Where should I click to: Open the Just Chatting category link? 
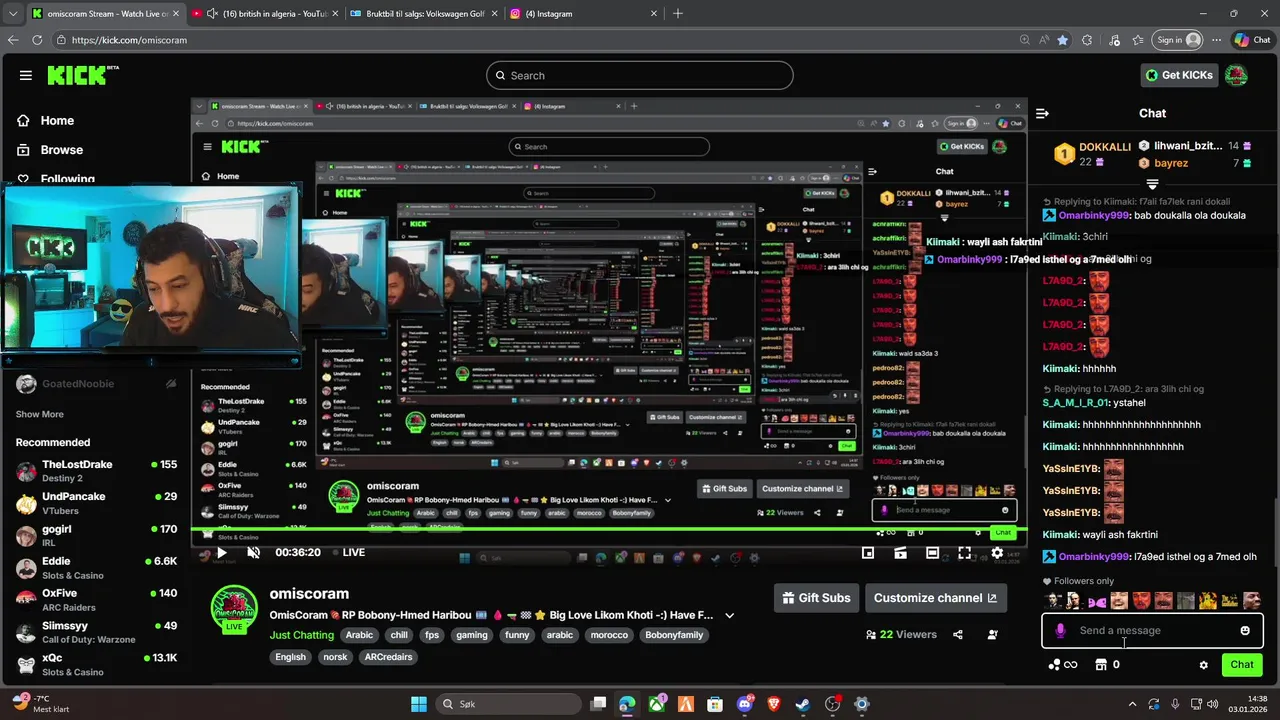click(x=301, y=635)
